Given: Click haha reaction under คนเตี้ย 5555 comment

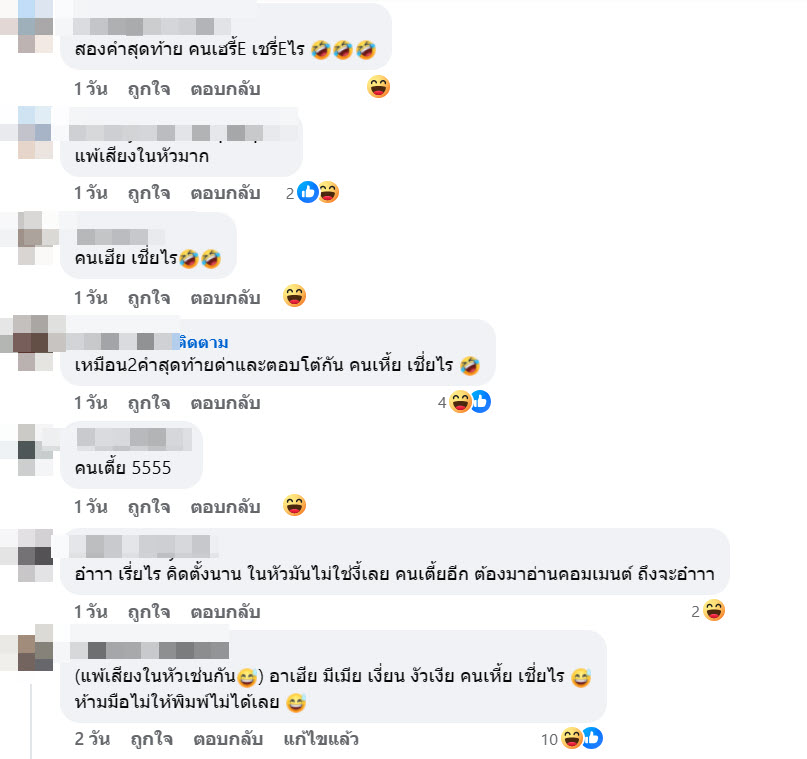Looking at the screenshot, I should click(x=294, y=505).
